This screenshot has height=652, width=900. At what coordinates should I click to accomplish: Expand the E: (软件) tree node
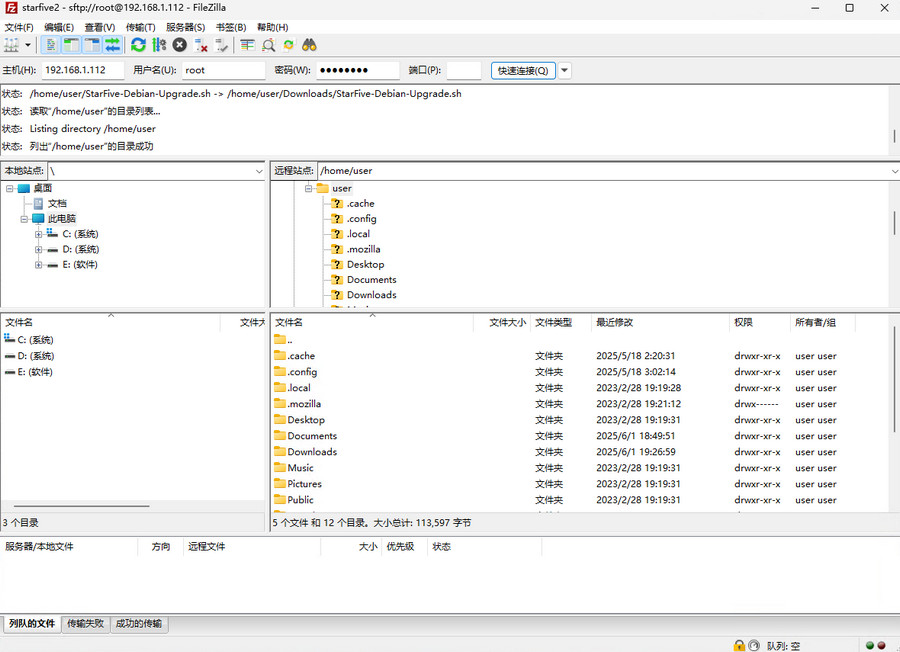tap(38, 265)
